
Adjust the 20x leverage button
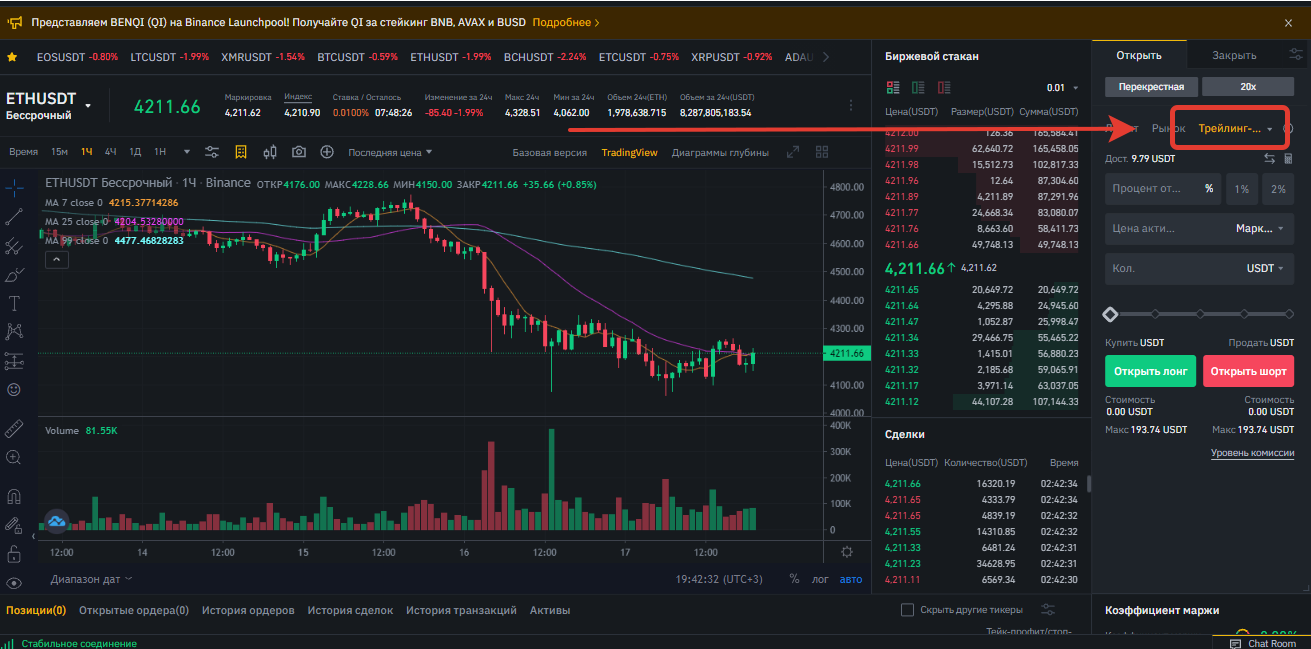1248,87
